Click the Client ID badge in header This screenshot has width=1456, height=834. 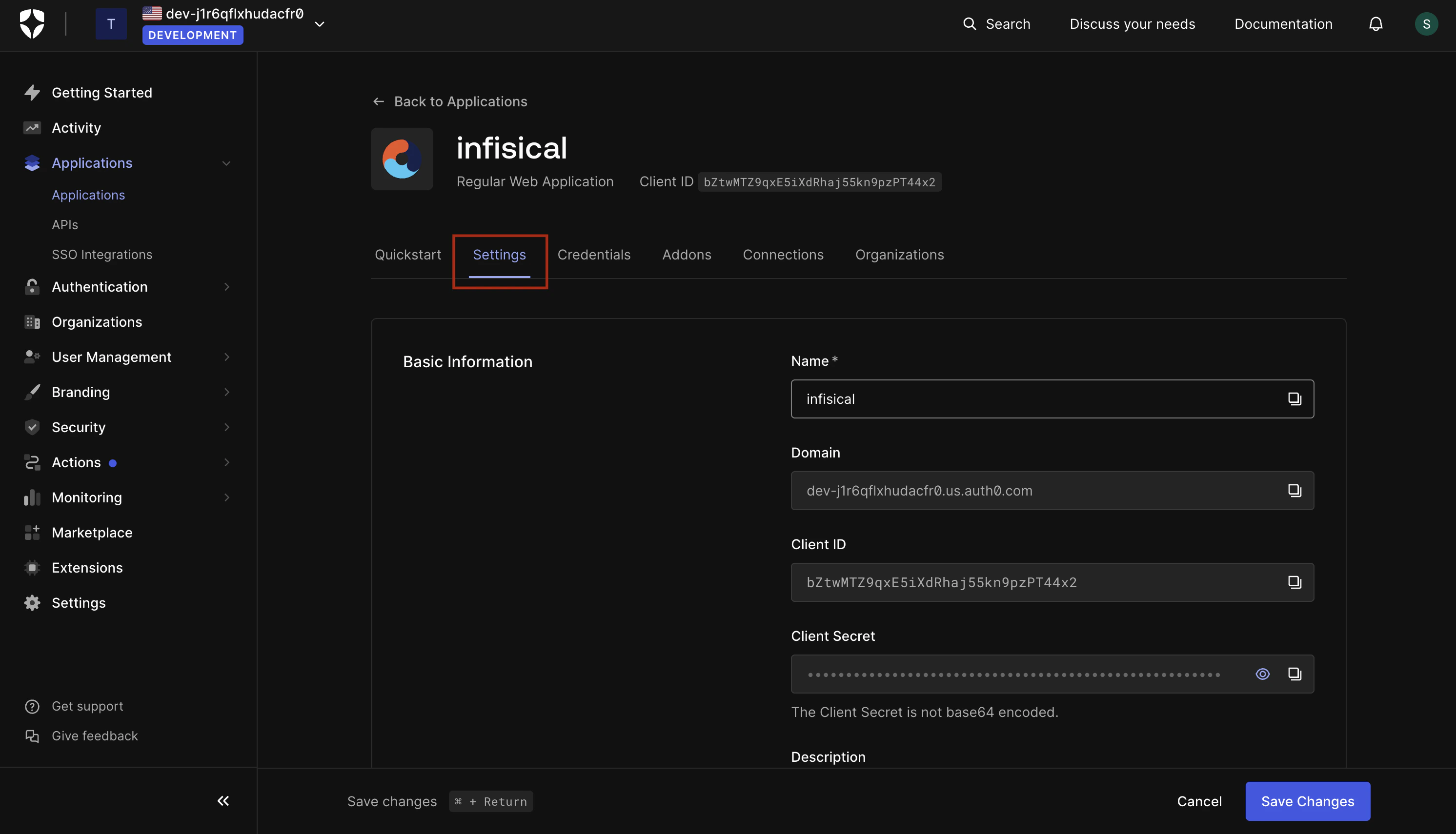(819, 182)
